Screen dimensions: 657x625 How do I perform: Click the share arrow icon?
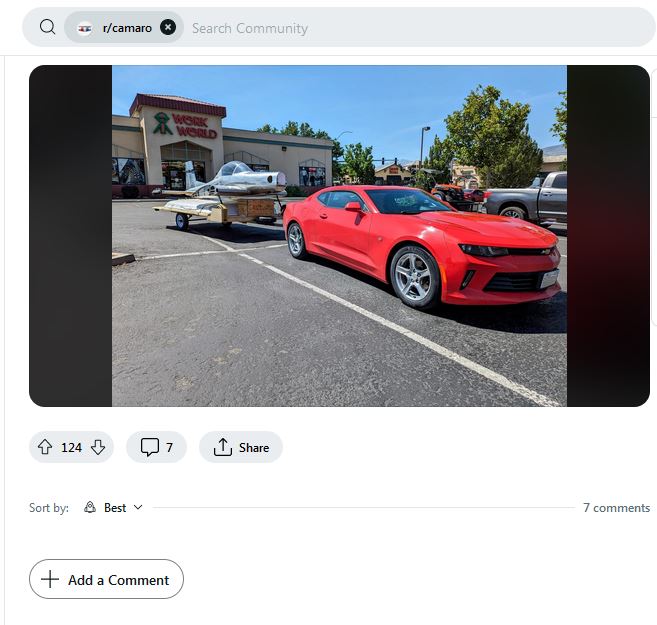[223, 447]
